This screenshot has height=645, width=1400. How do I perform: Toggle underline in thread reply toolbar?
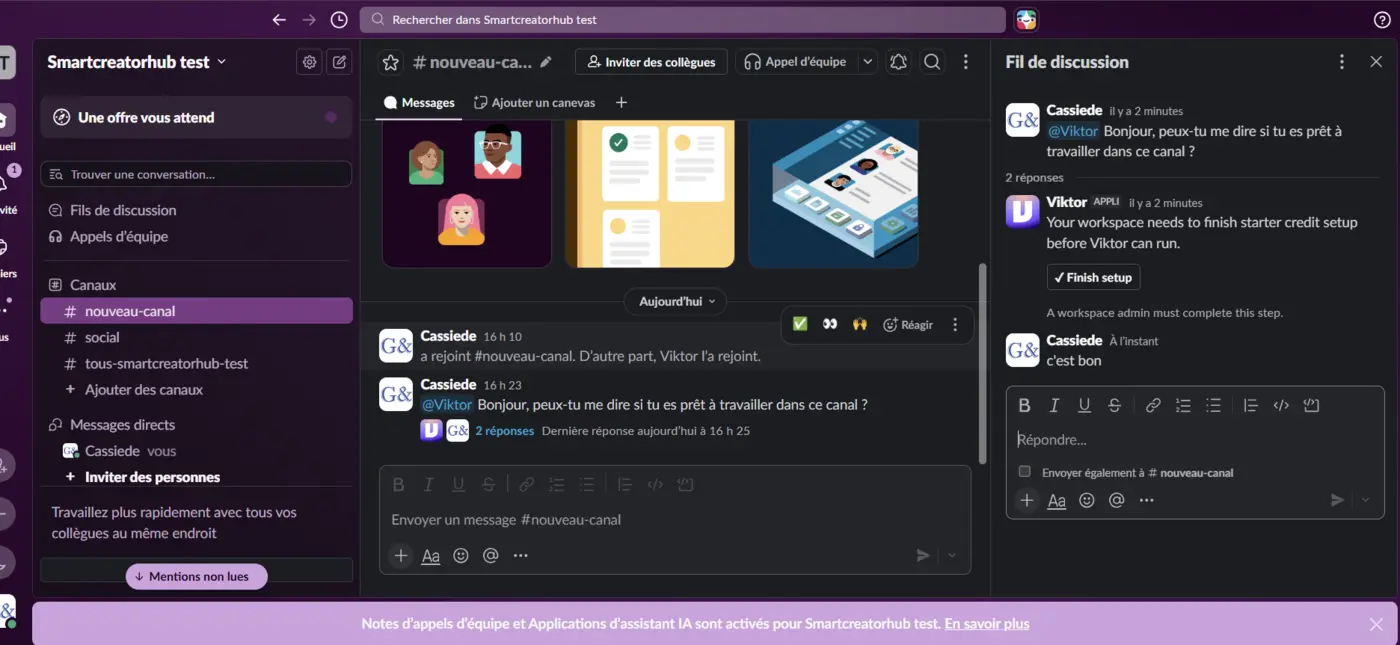[x=1084, y=405]
